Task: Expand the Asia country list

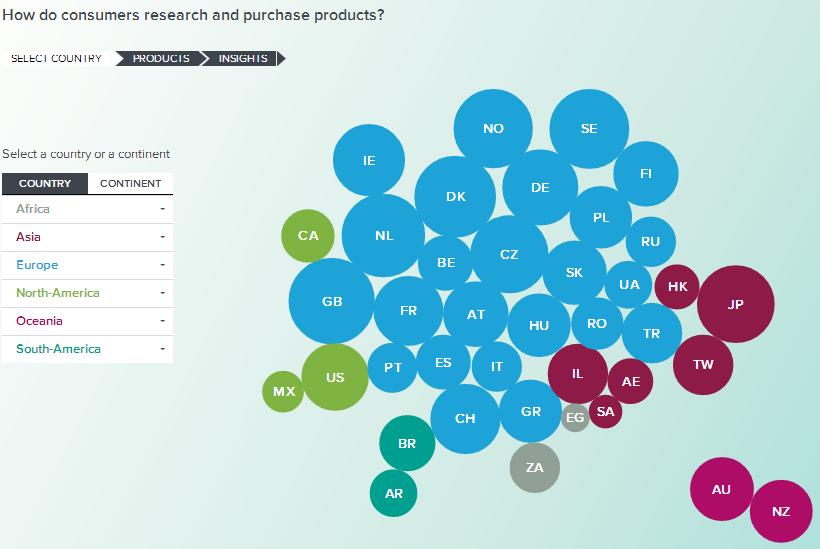Action: click(87, 237)
